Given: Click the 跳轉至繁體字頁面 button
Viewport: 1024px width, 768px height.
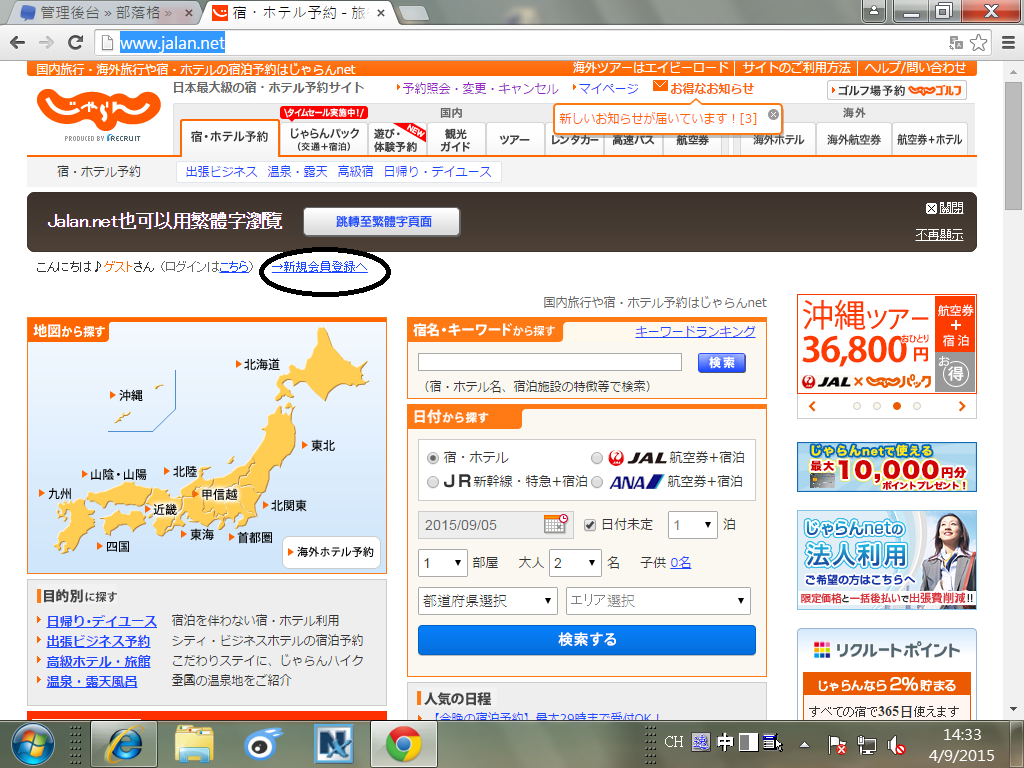Looking at the screenshot, I should click(x=382, y=221).
